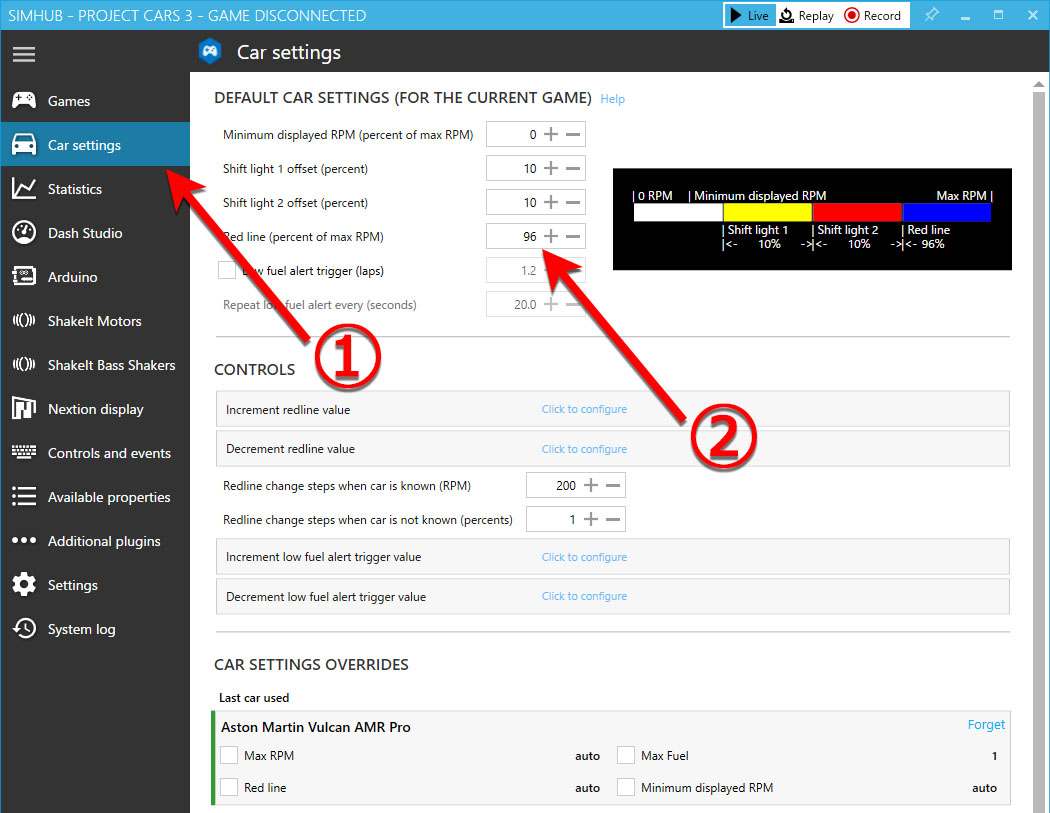1050x813 pixels.
Task: Increase Shift light 1 offset
Action: tap(550, 168)
